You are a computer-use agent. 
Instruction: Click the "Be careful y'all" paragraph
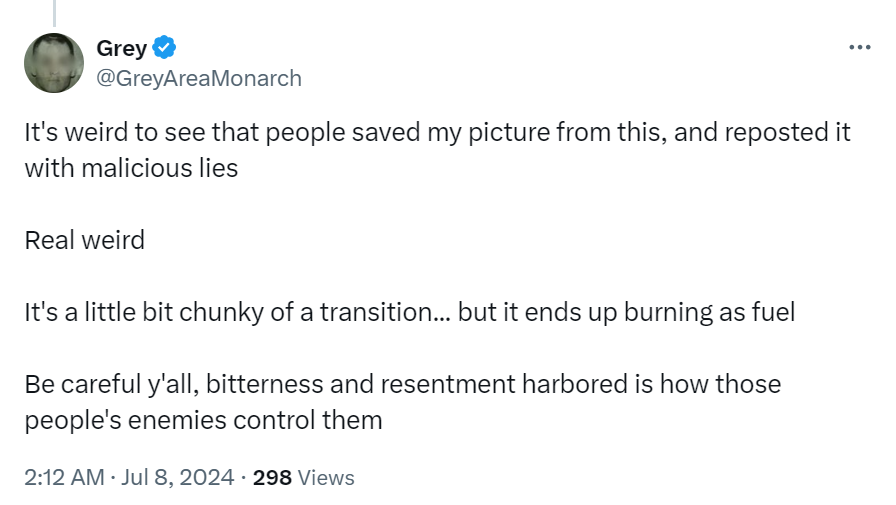(x=402, y=384)
